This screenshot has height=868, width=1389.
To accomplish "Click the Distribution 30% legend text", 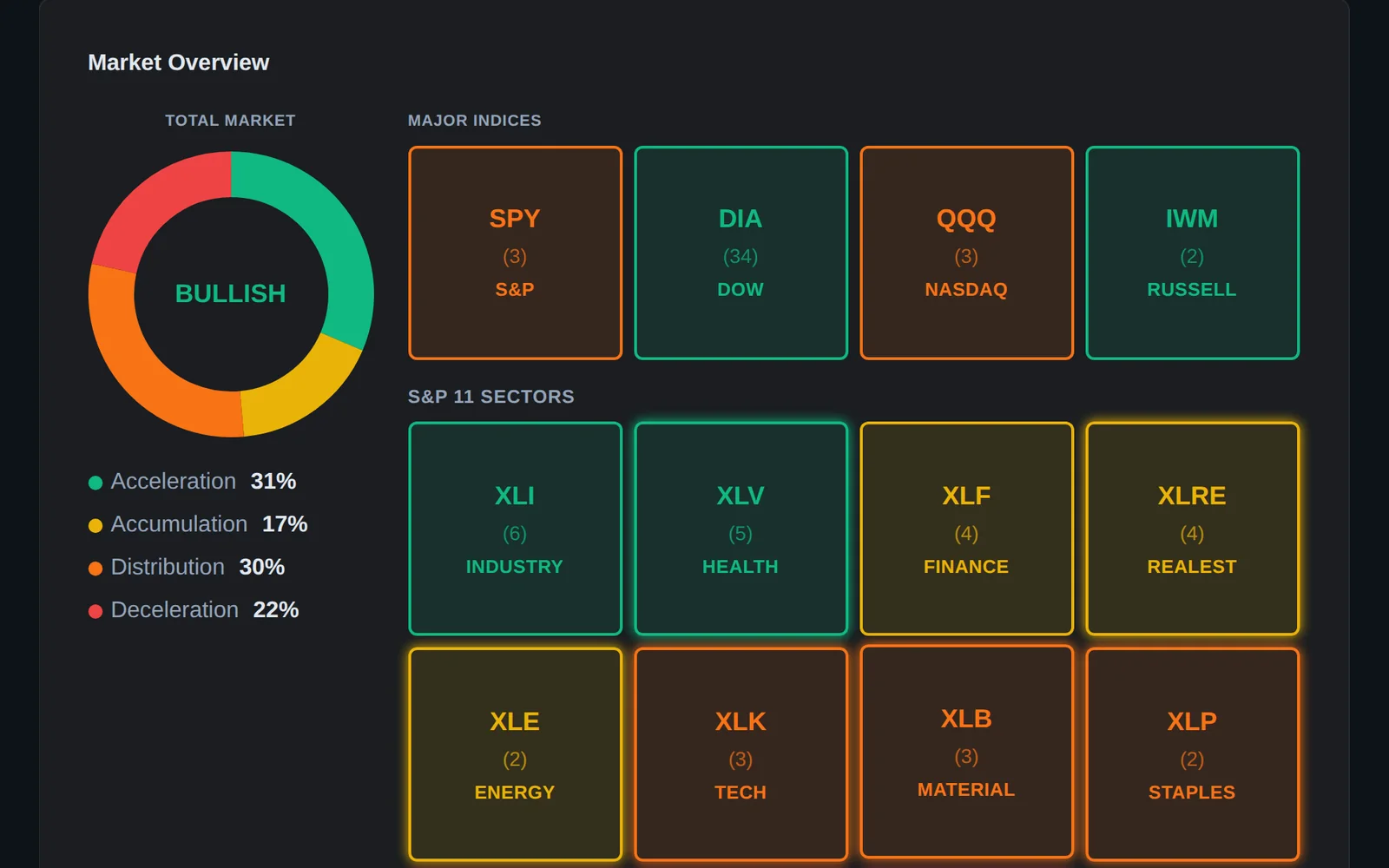I will tap(198, 567).
